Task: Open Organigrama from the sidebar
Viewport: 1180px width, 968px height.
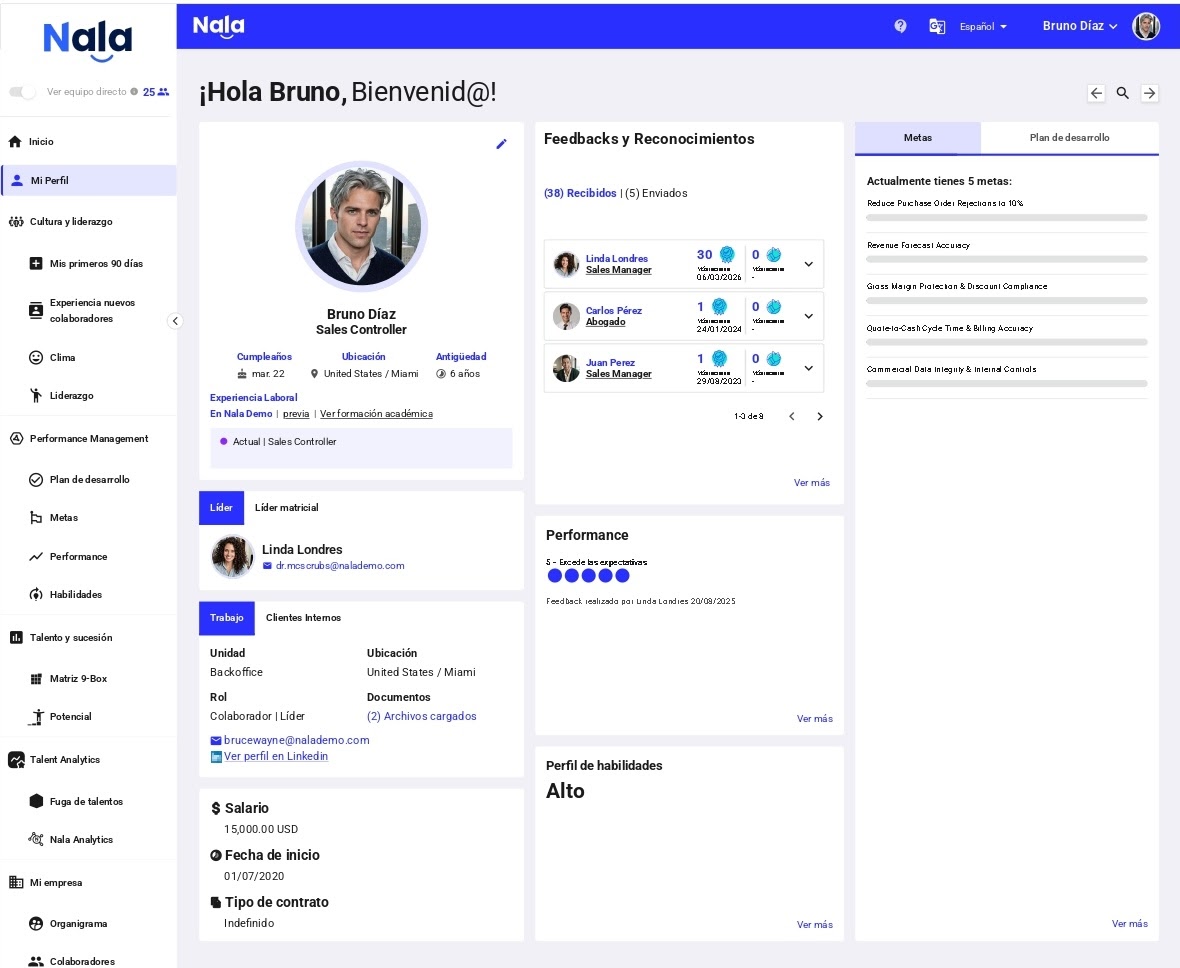Action: coord(78,923)
